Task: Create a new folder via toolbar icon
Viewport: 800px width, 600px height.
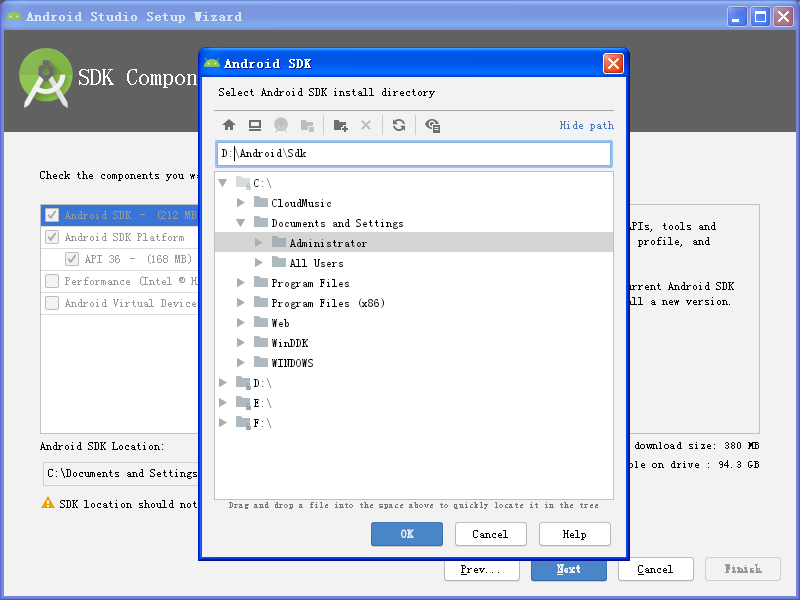Action: 340,125
